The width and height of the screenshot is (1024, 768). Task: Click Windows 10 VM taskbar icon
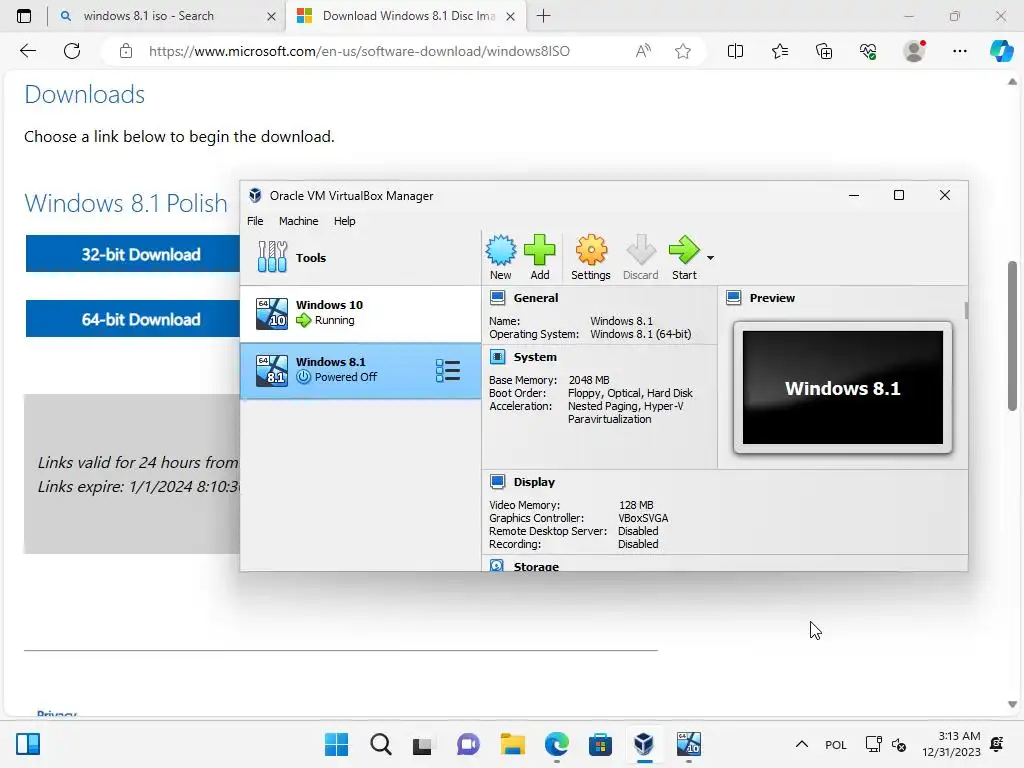[x=688, y=744]
